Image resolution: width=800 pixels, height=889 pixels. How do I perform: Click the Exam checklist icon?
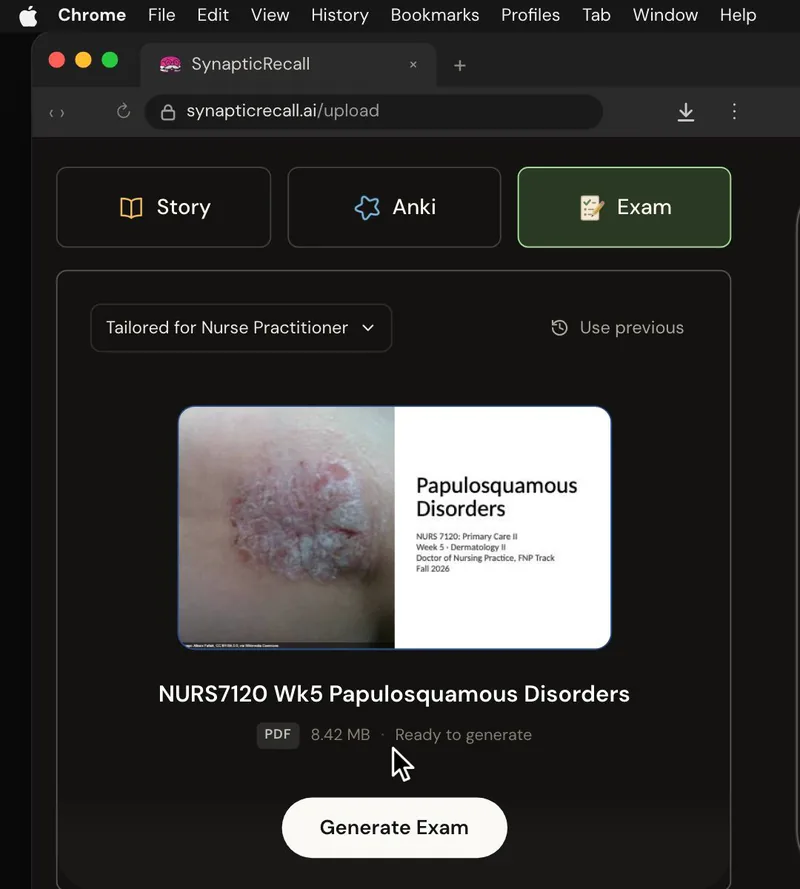pos(592,208)
